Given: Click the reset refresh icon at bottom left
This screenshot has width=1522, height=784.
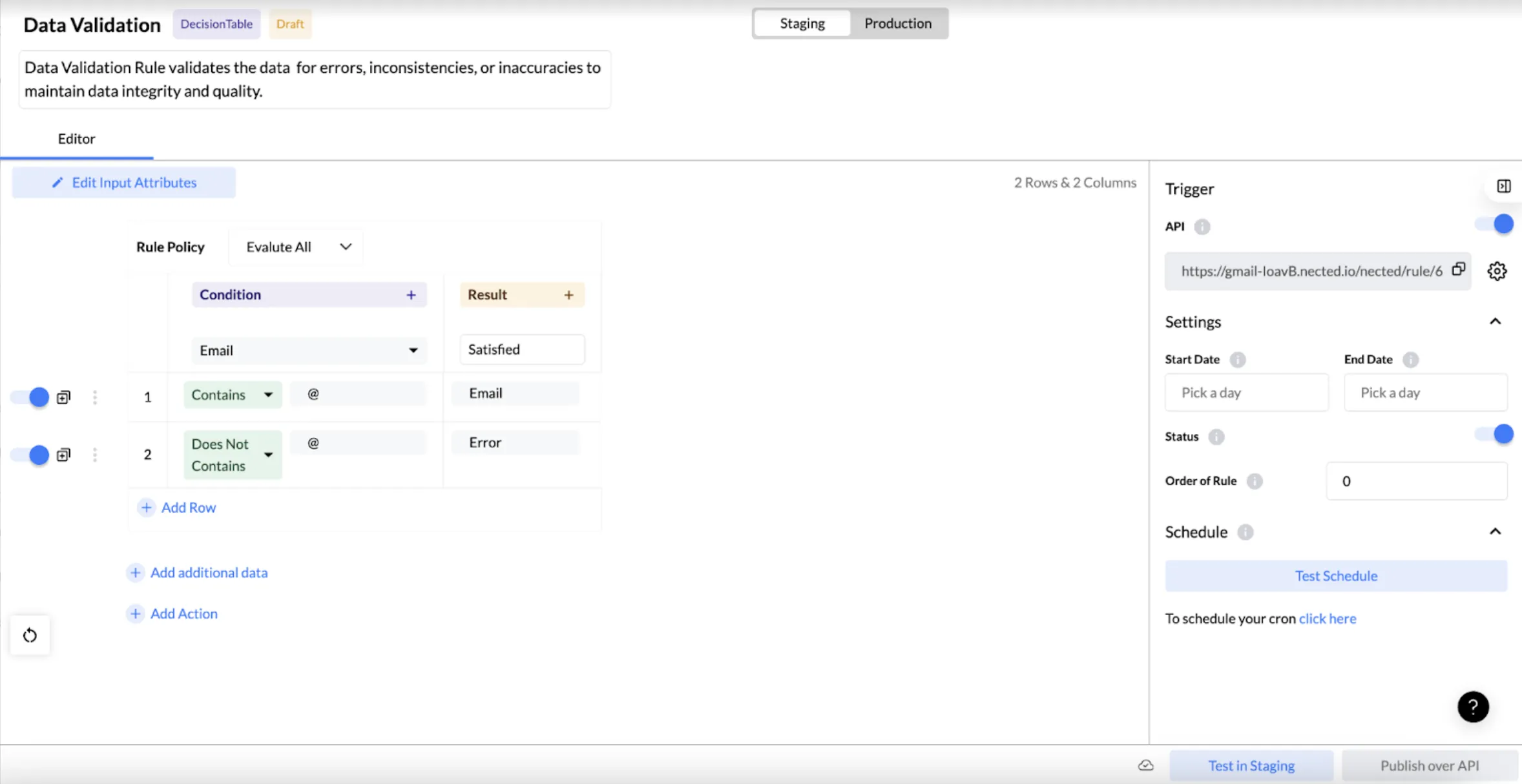Looking at the screenshot, I should [30, 635].
